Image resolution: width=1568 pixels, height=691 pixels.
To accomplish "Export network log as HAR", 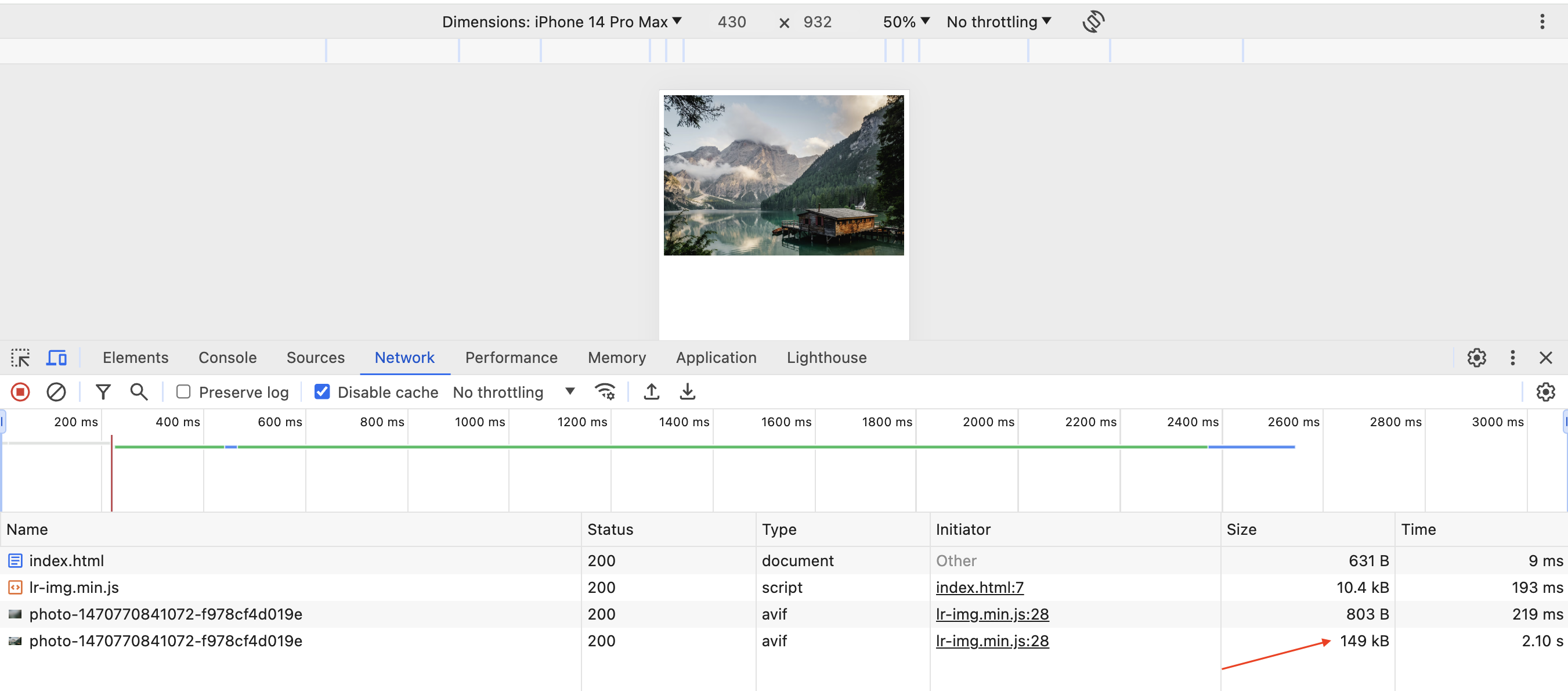I will coord(687,391).
